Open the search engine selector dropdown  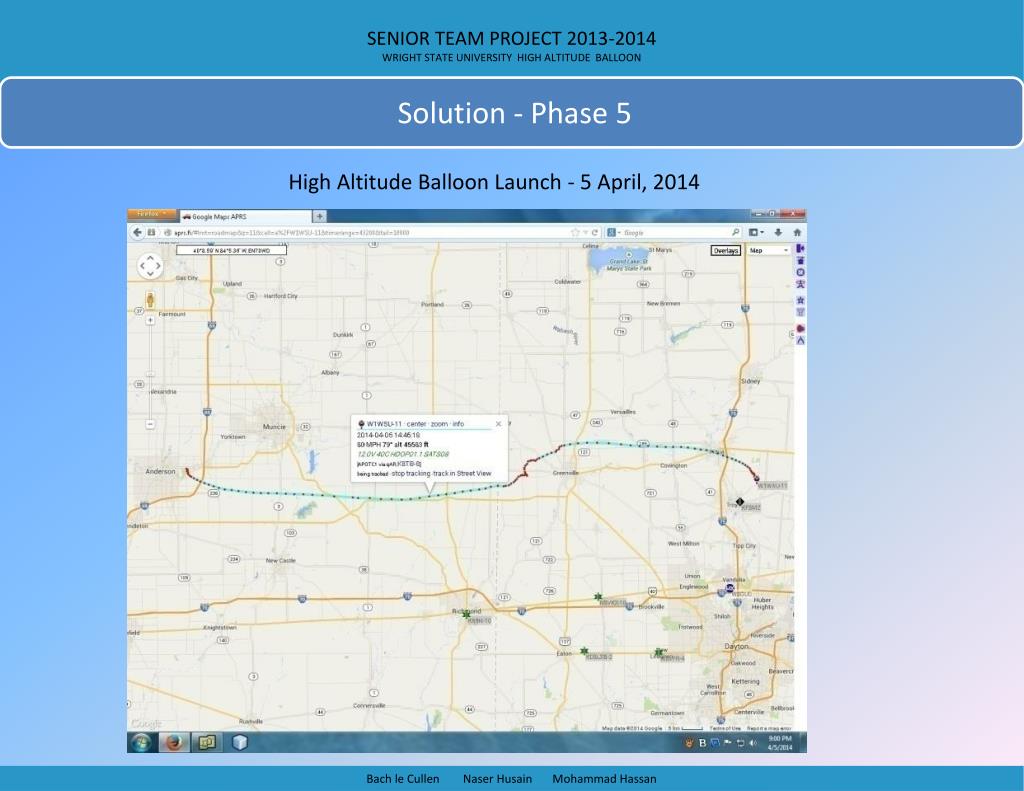click(613, 233)
